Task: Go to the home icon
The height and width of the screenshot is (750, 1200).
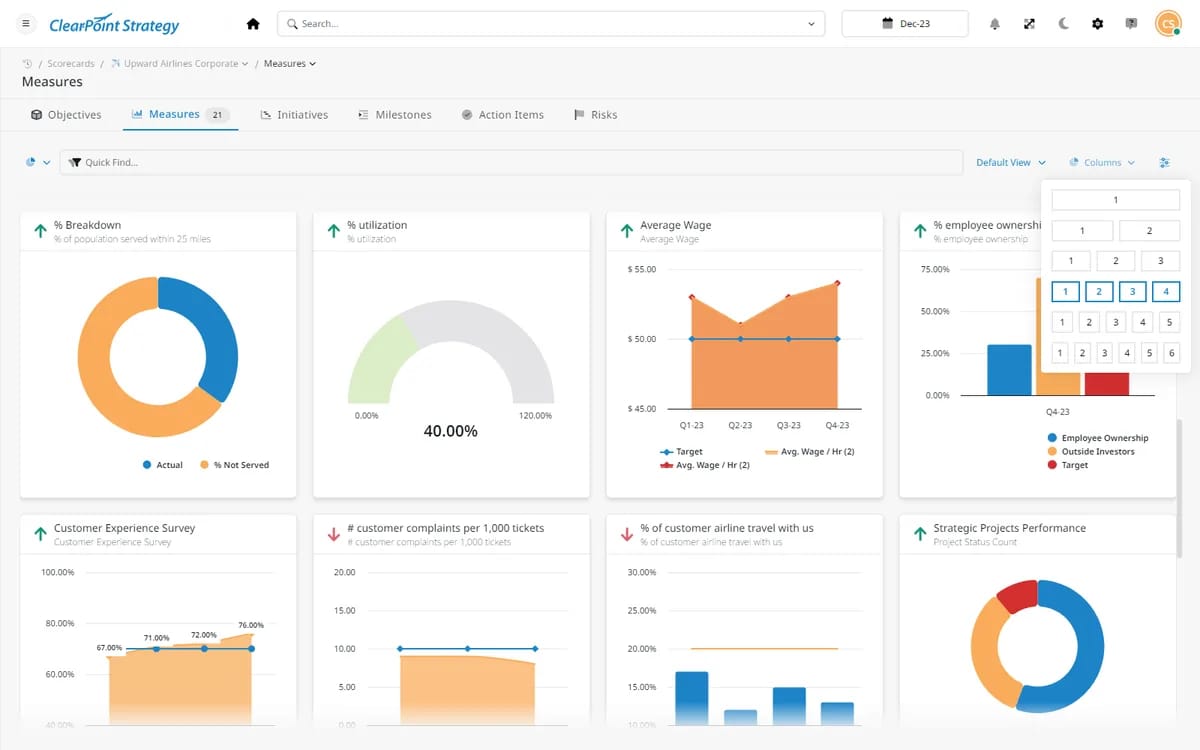Action: click(253, 24)
